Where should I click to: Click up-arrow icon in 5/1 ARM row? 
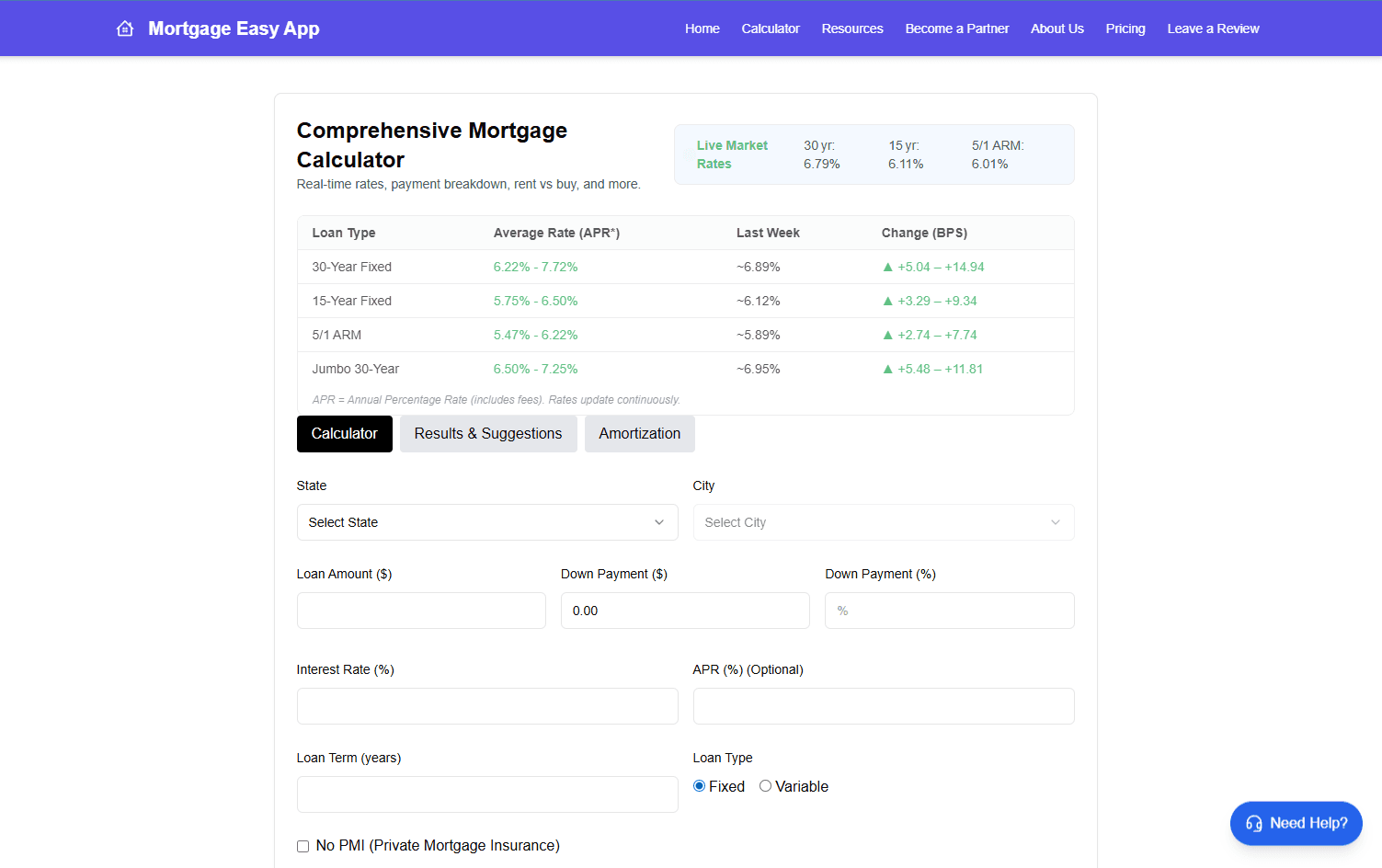coord(887,335)
